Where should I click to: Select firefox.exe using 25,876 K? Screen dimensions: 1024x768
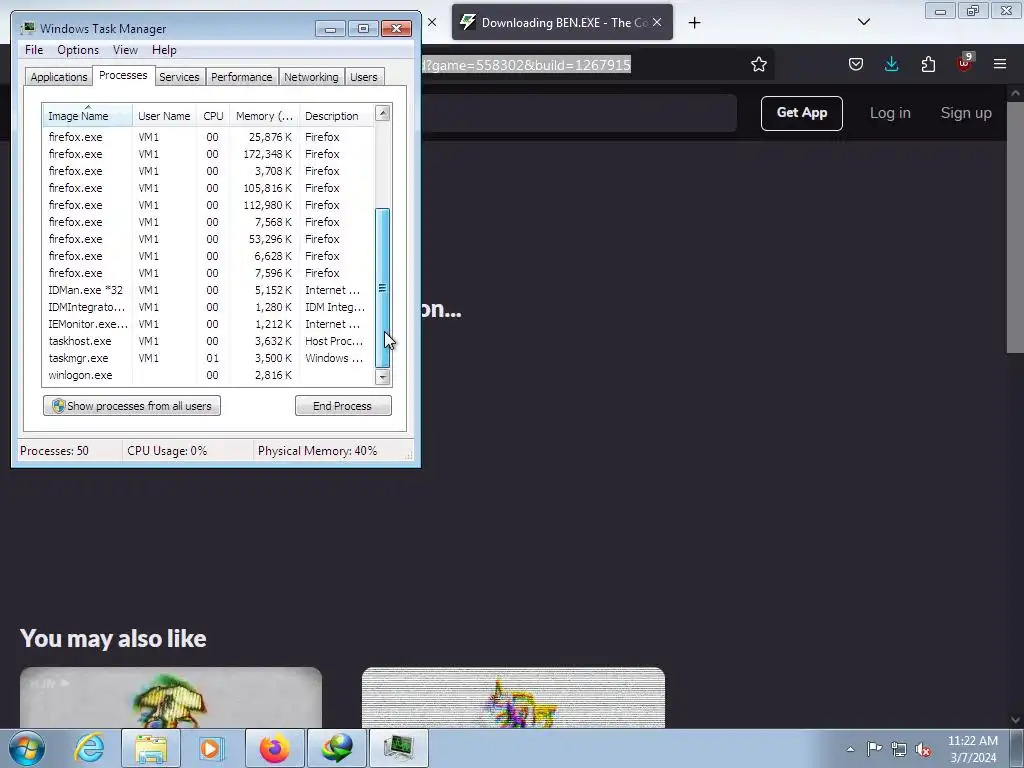click(208, 137)
